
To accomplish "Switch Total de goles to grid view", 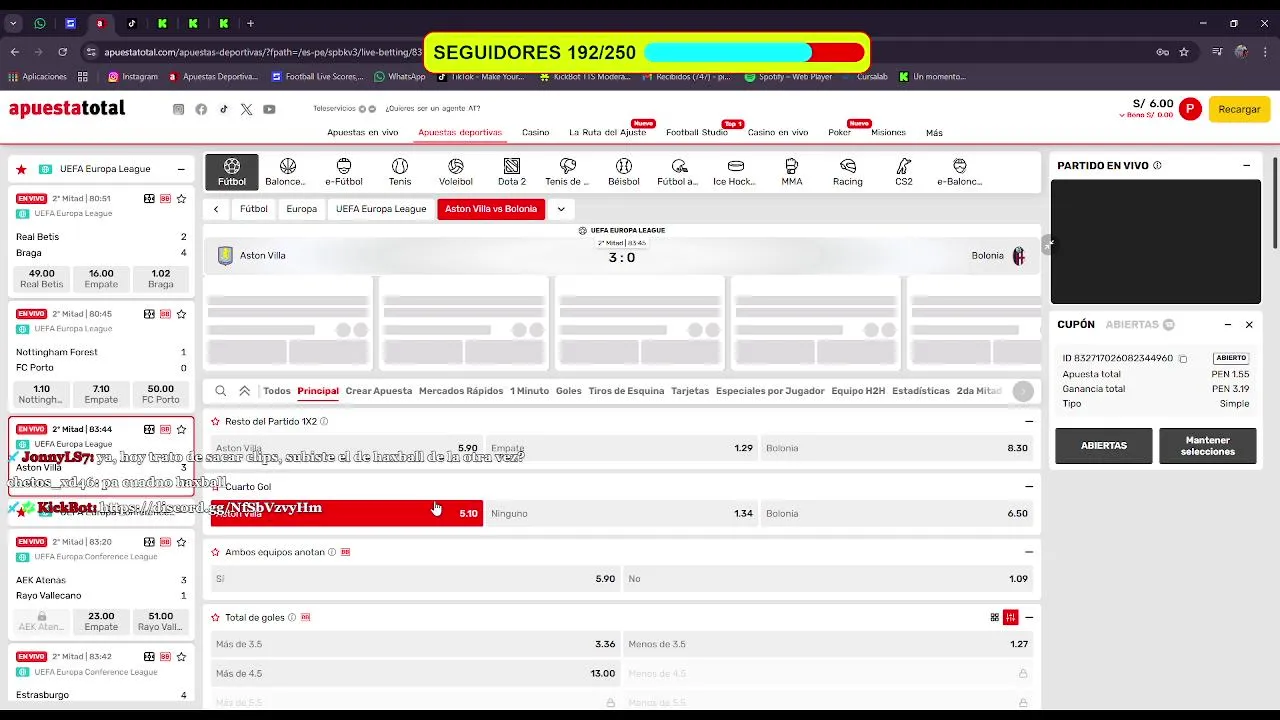I will (x=995, y=618).
